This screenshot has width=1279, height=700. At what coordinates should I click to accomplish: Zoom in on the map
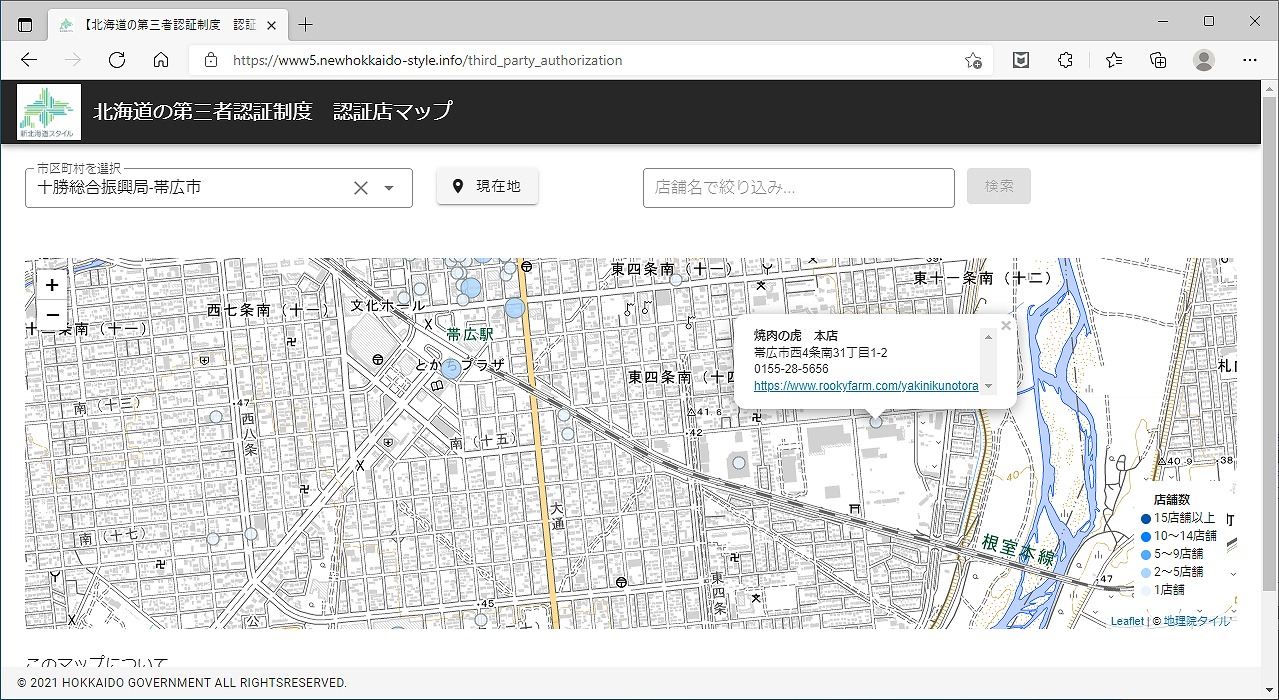click(x=52, y=285)
